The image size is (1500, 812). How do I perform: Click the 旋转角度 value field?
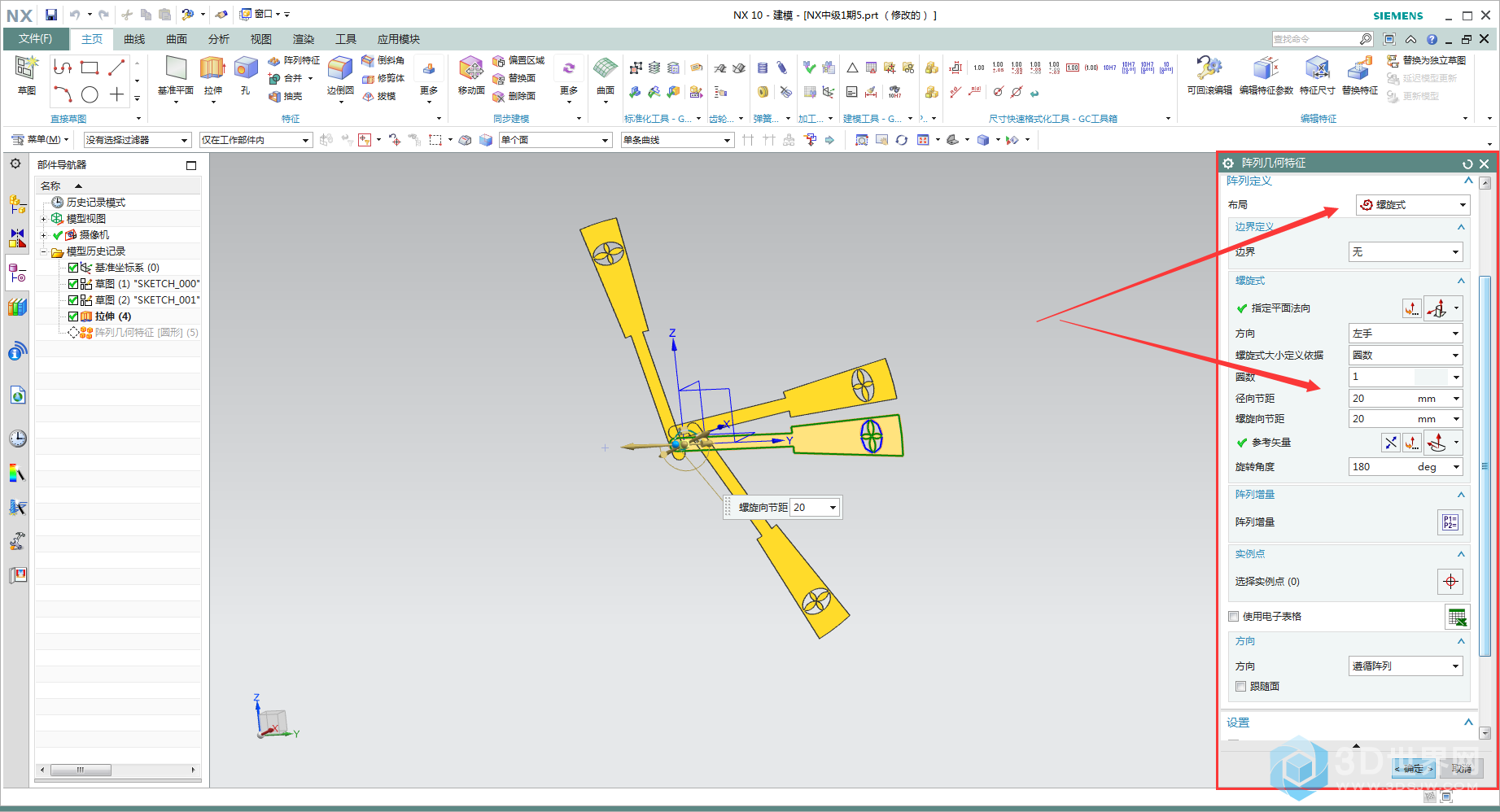point(1406,467)
